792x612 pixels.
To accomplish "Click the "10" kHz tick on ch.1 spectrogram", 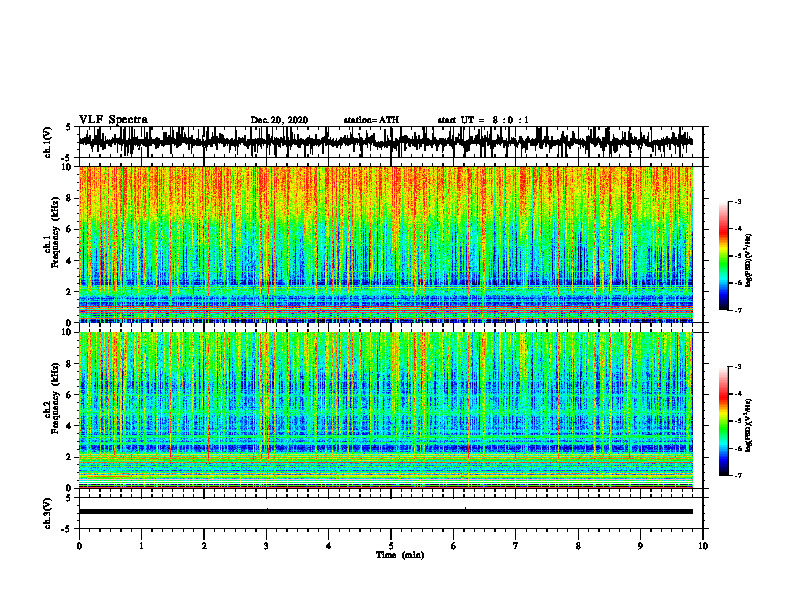I will [x=68, y=167].
